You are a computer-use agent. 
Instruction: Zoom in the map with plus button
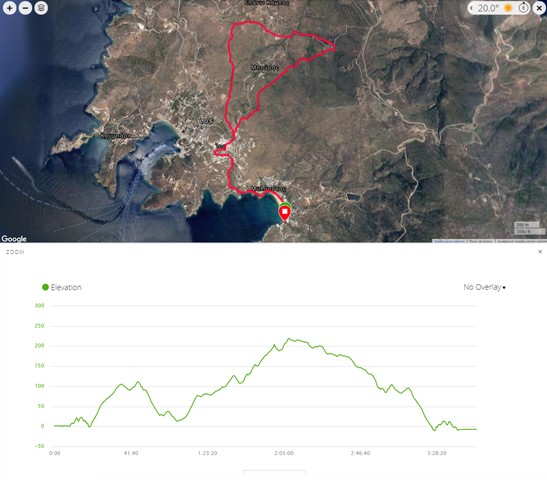click(9, 8)
